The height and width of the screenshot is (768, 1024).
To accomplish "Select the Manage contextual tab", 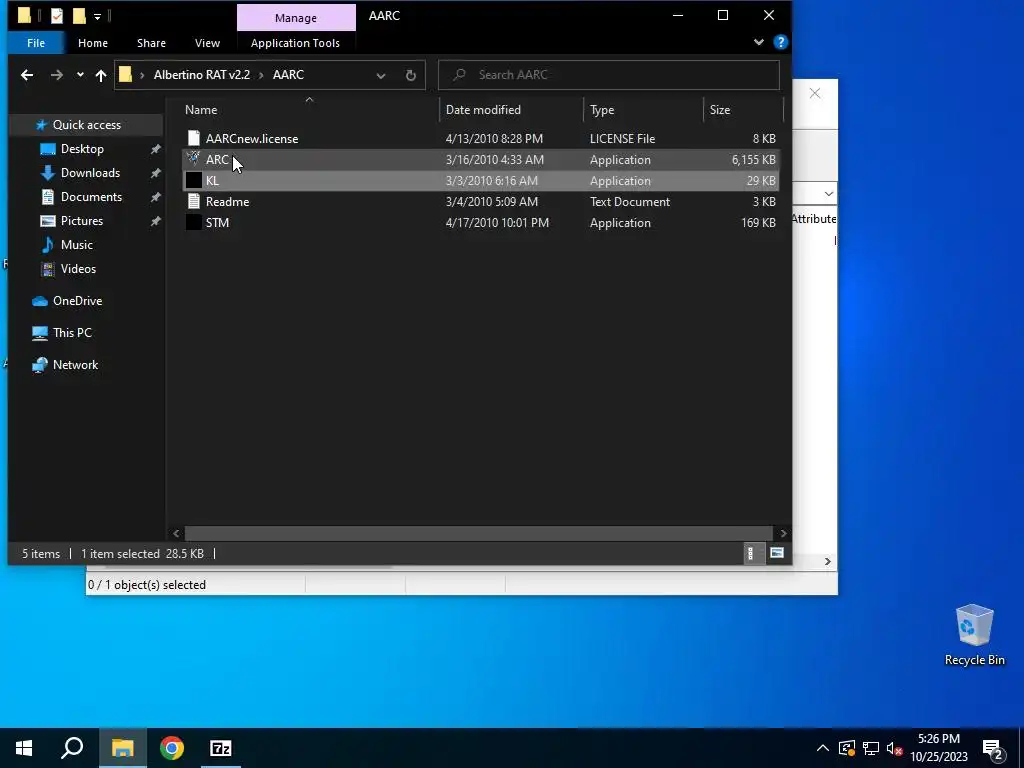I will pyautogui.click(x=296, y=18).
